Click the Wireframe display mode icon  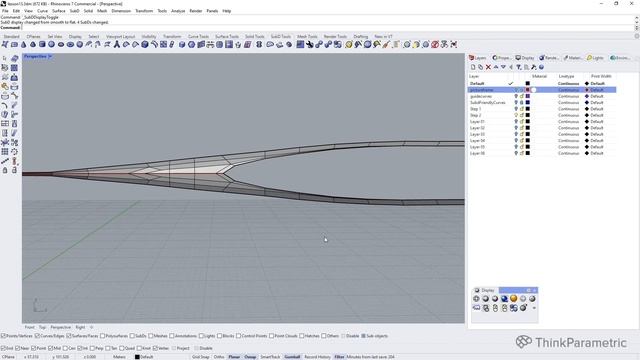tap(476, 299)
